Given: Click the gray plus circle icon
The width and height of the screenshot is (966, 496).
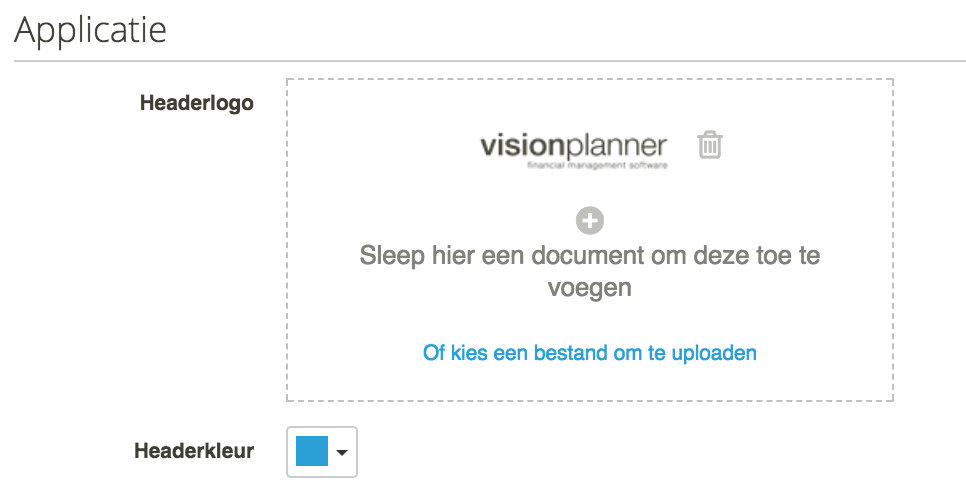Looking at the screenshot, I should pos(590,221).
